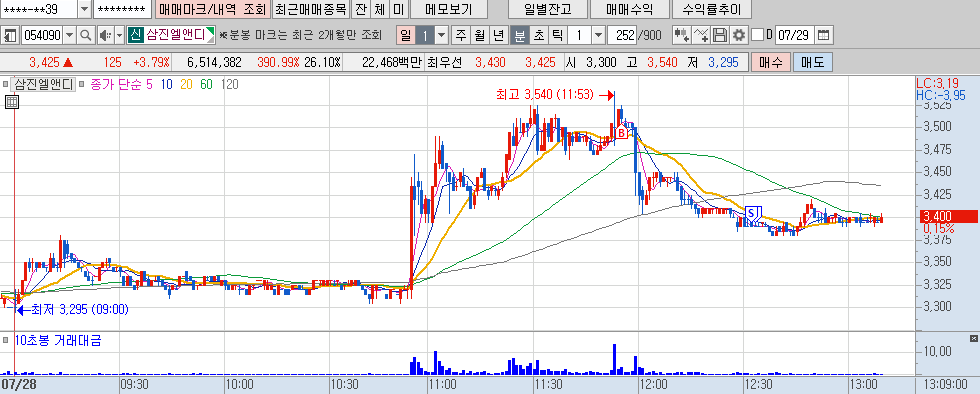Expand the account number dropdown arrow
980x394 pixels.
click(x=84, y=9)
